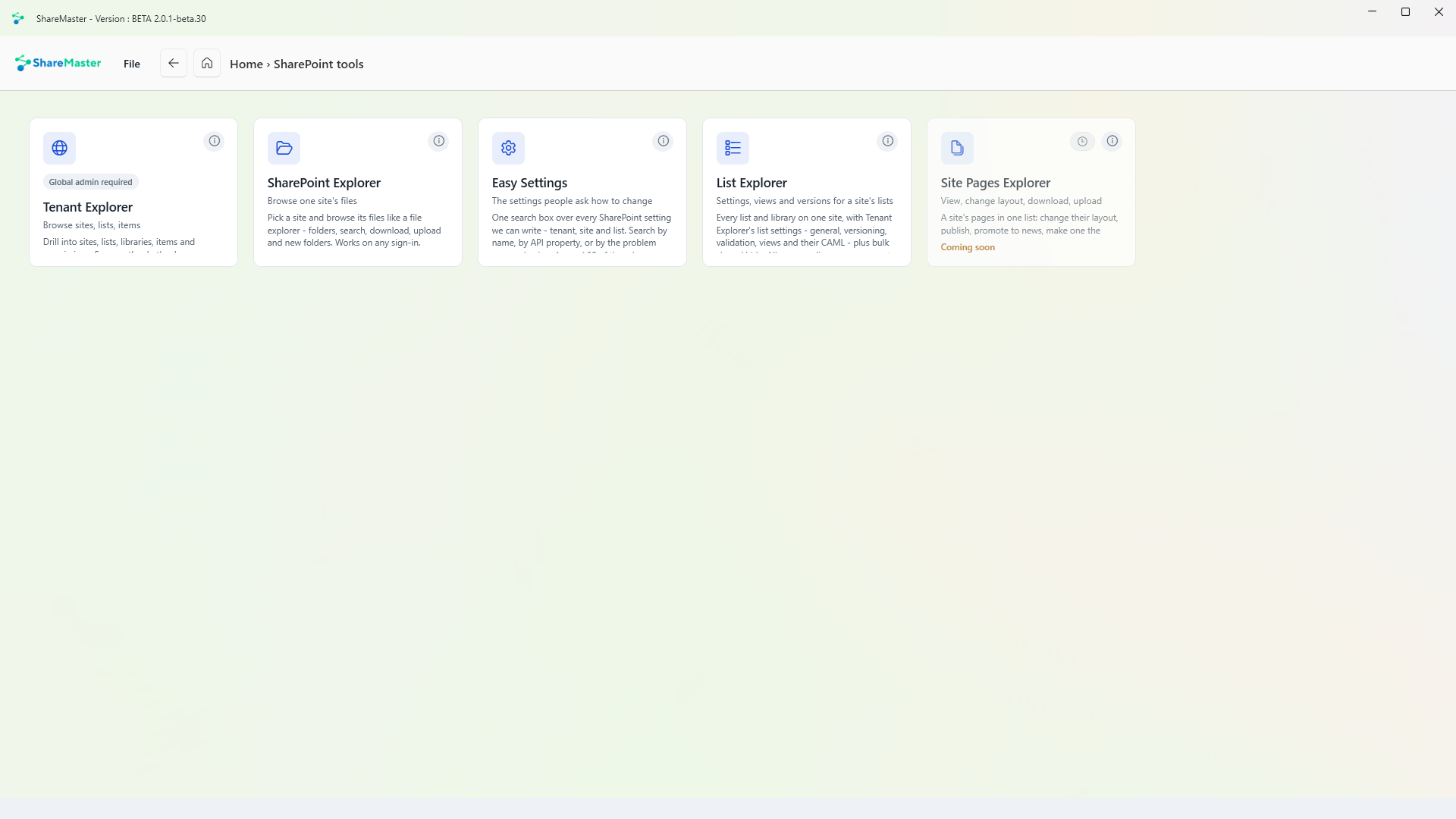
Task: Open the List Explorer title
Action: tap(752, 183)
